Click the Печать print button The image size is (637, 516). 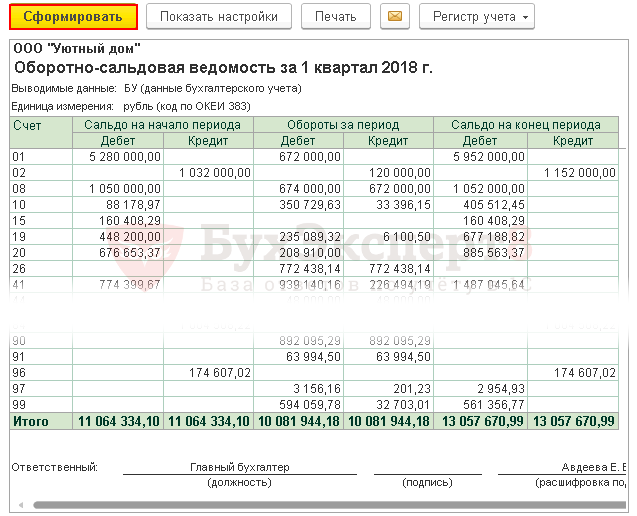pyautogui.click(x=336, y=17)
